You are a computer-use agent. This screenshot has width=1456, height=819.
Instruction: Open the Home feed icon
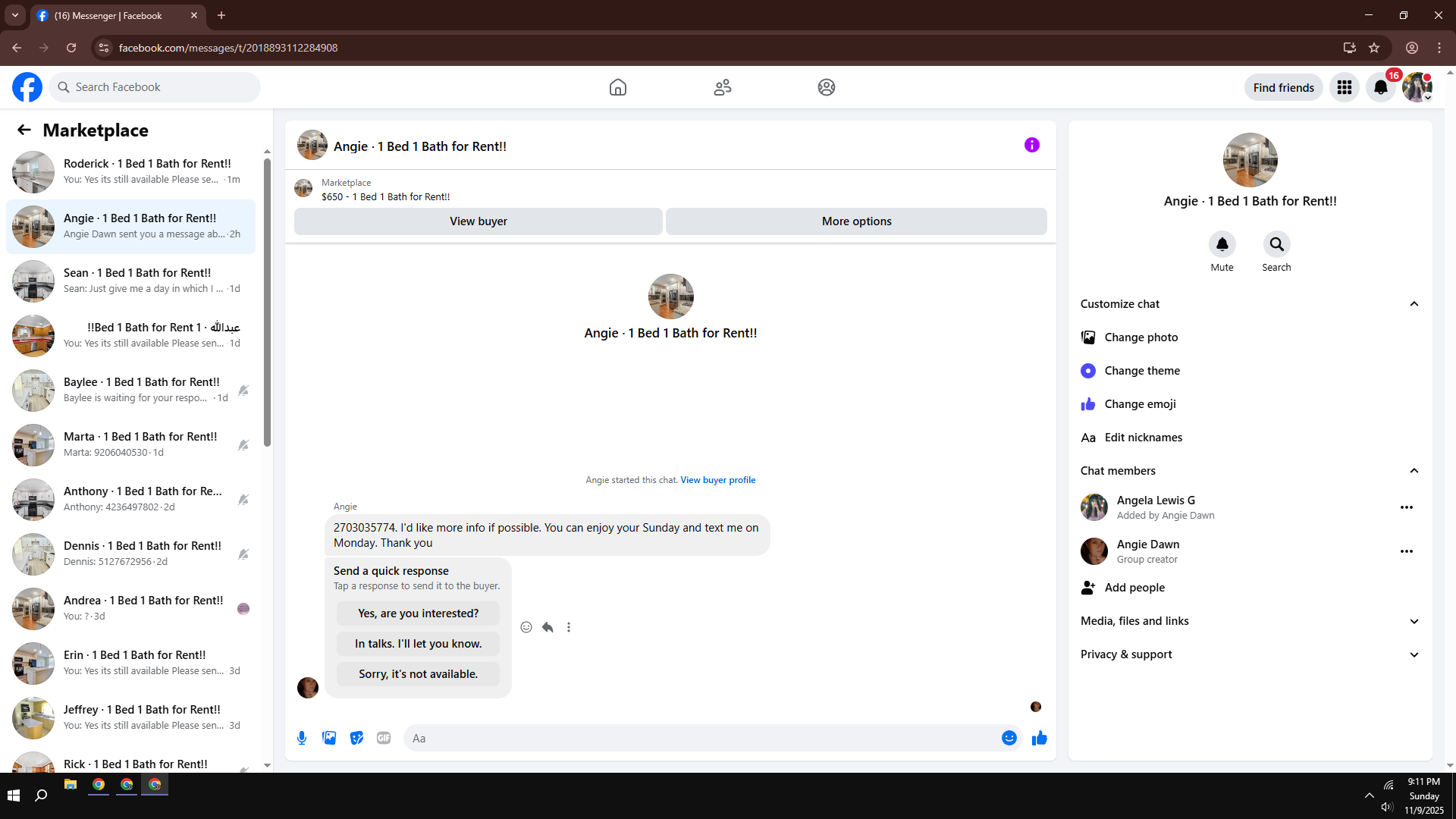[618, 87]
